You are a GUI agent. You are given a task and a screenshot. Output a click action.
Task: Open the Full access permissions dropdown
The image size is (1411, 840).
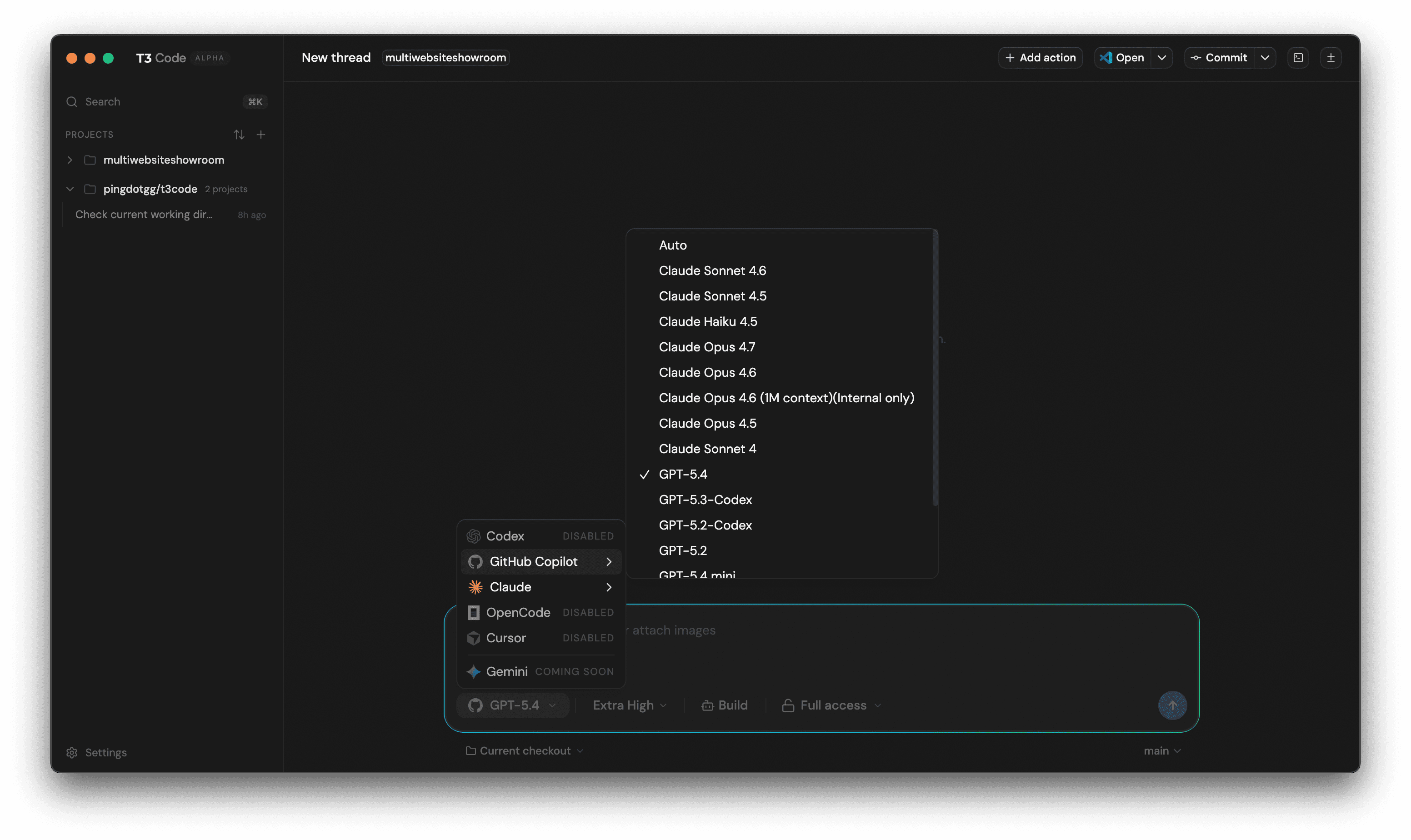pyautogui.click(x=832, y=705)
